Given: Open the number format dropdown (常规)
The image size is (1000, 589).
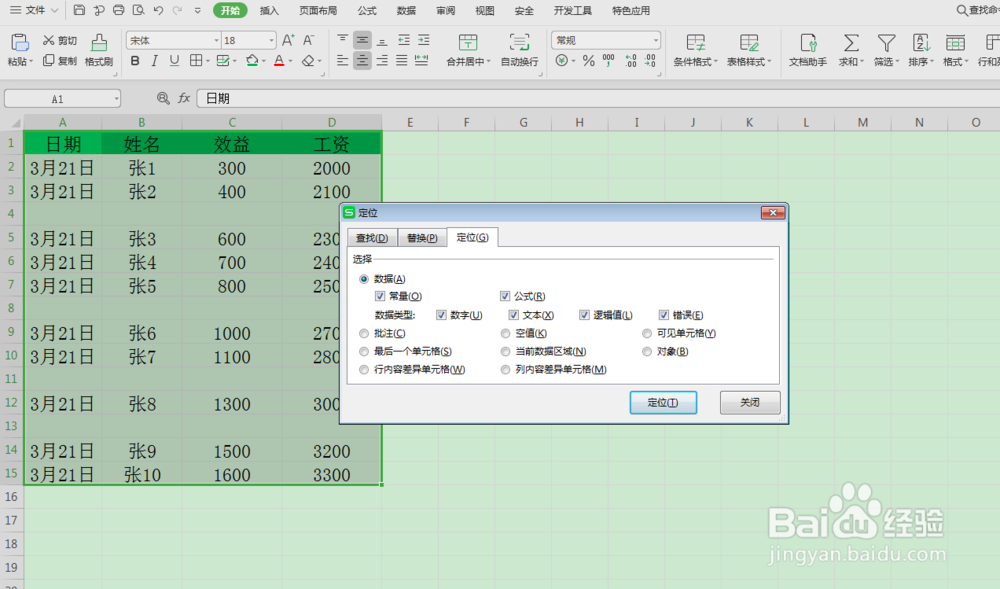Looking at the screenshot, I should (x=656, y=40).
